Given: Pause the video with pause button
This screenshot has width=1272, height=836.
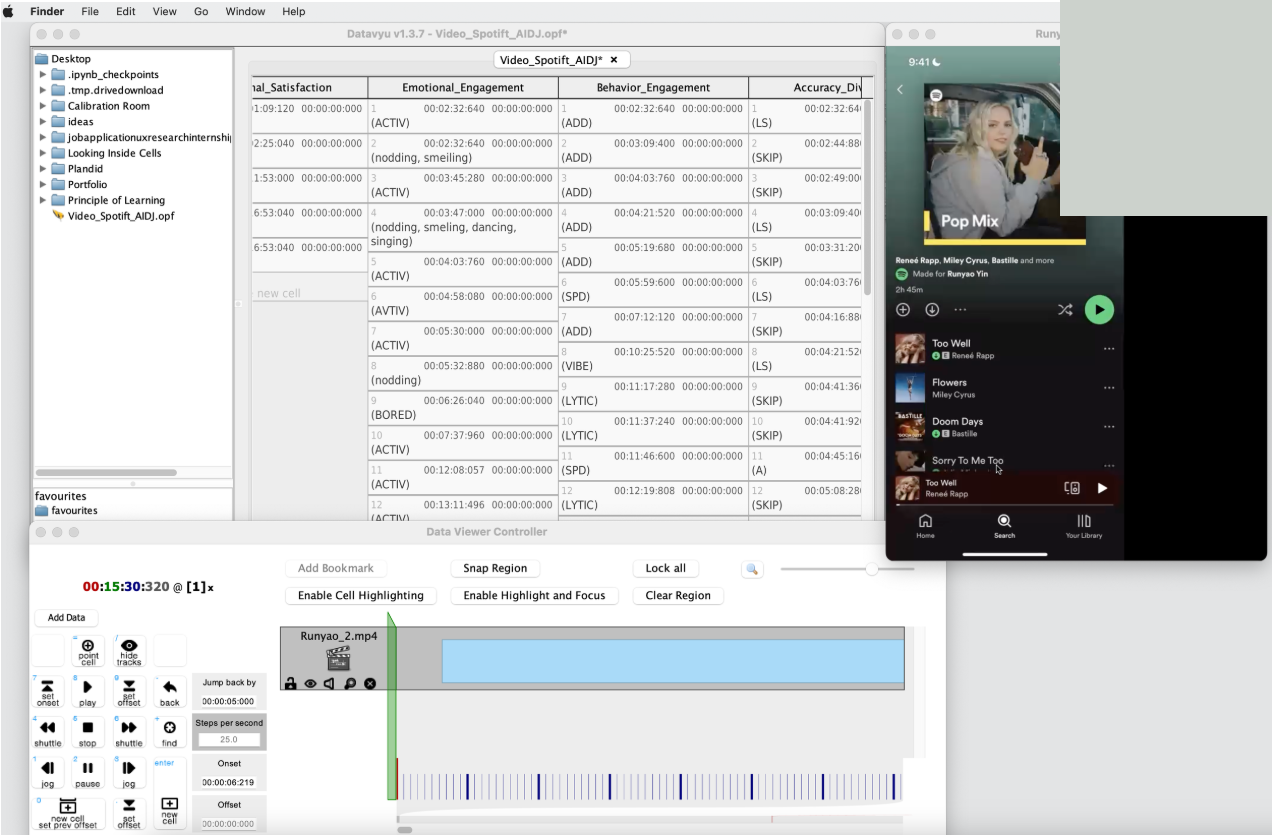Looking at the screenshot, I should [88, 773].
